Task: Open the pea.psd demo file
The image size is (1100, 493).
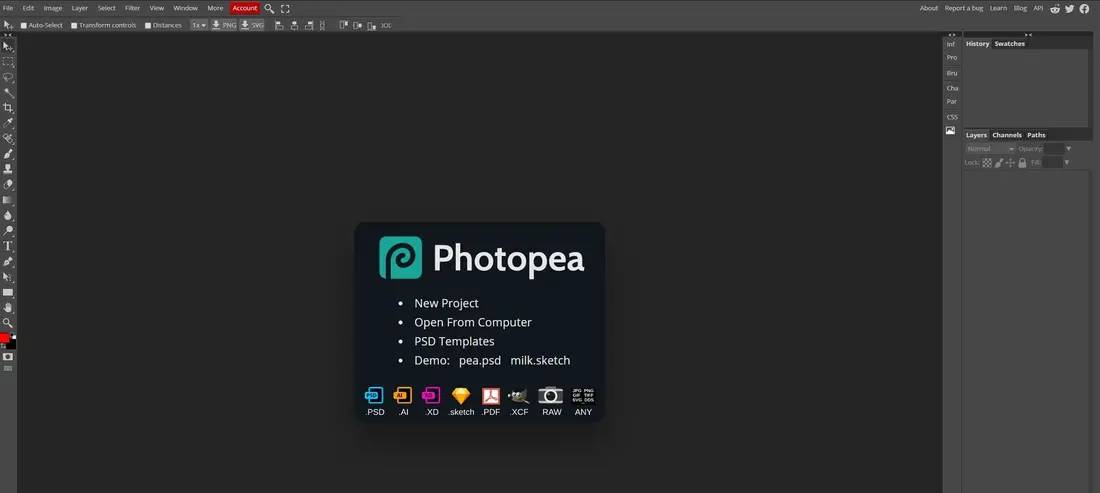Action: tap(480, 360)
